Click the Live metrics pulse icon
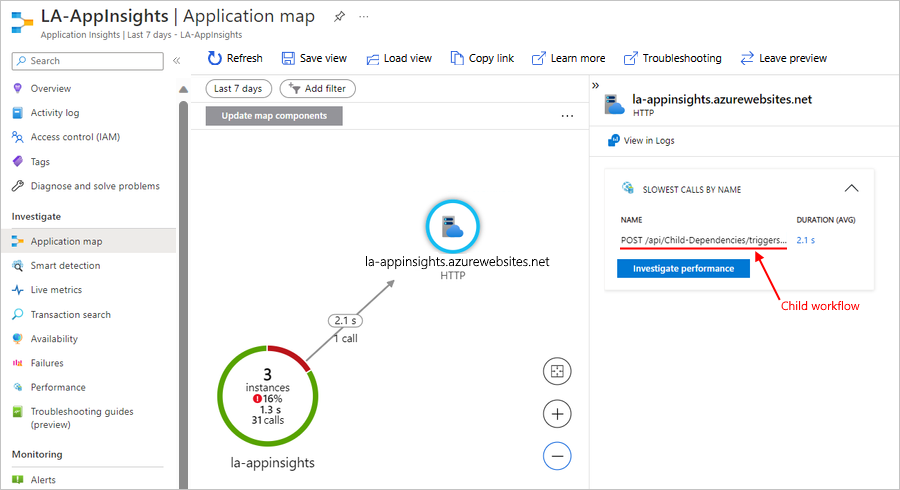The image size is (900, 490). point(18,290)
